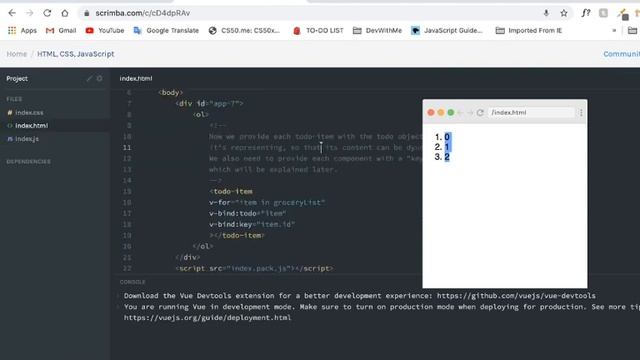
Task: Show more bookmarks with the chevron
Action: point(614,31)
